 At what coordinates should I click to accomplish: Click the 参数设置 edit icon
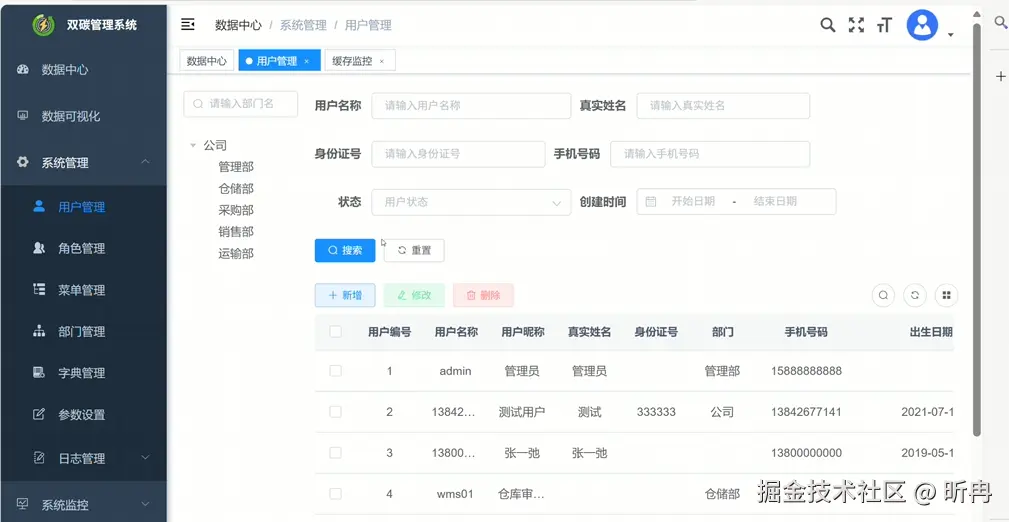pyautogui.click(x=39, y=414)
